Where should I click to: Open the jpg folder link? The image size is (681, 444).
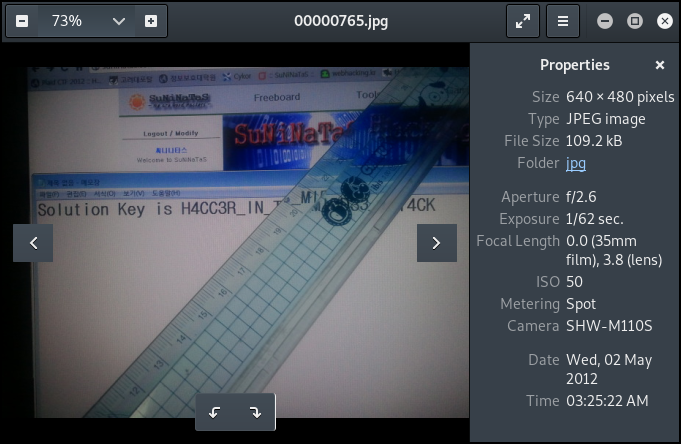pyautogui.click(x=576, y=163)
